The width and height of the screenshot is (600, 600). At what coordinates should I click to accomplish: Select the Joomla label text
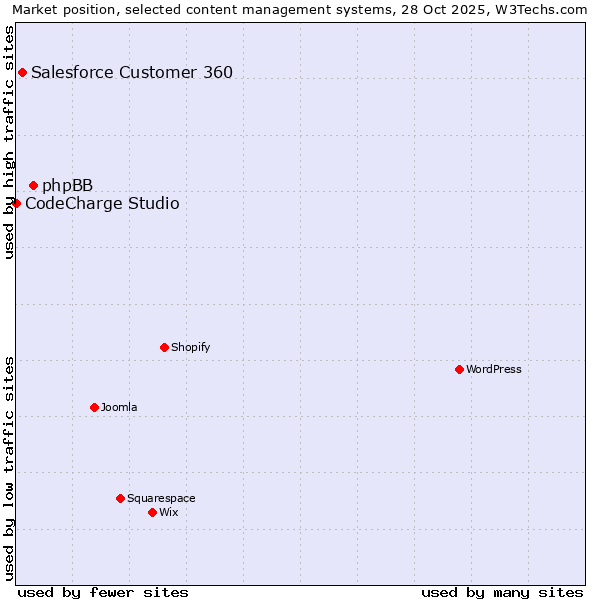(119, 407)
